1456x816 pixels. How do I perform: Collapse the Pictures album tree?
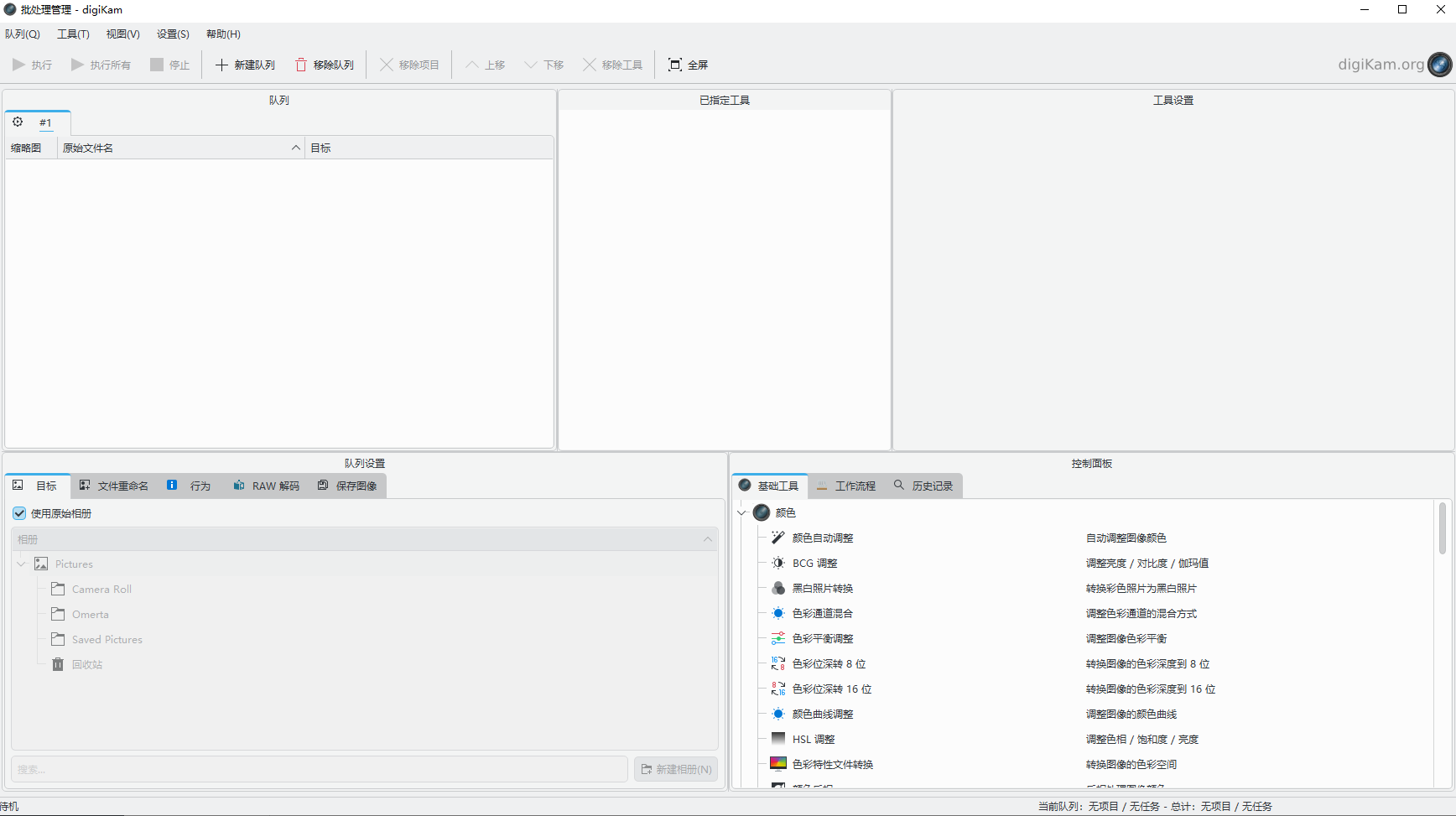(21, 564)
